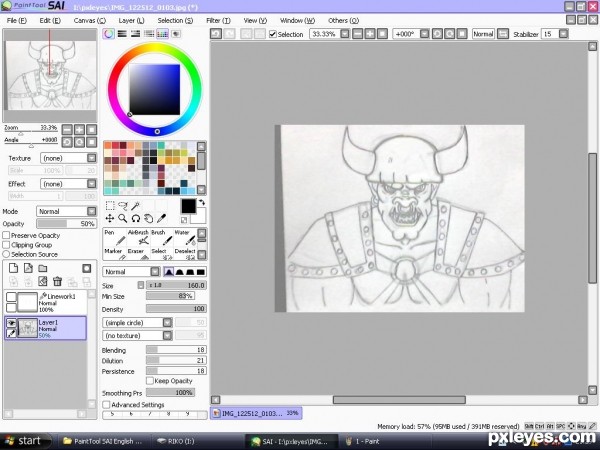Open the Canvas menu
This screenshot has height=450, width=600.
pyautogui.click(x=90, y=21)
